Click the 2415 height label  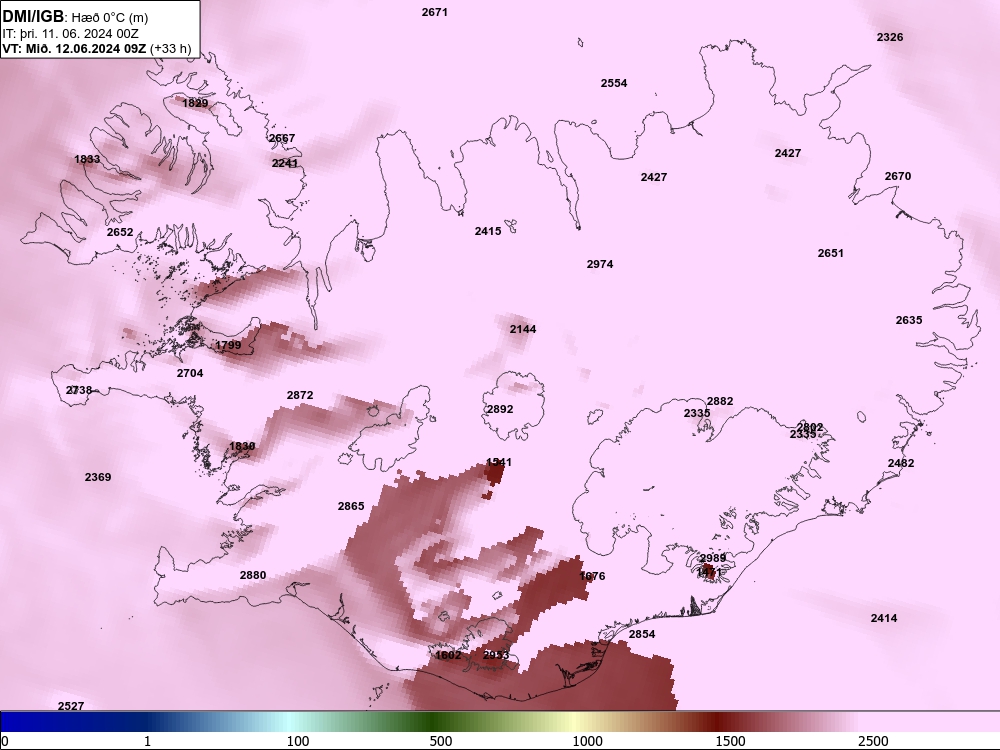click(x=488, y=232)
